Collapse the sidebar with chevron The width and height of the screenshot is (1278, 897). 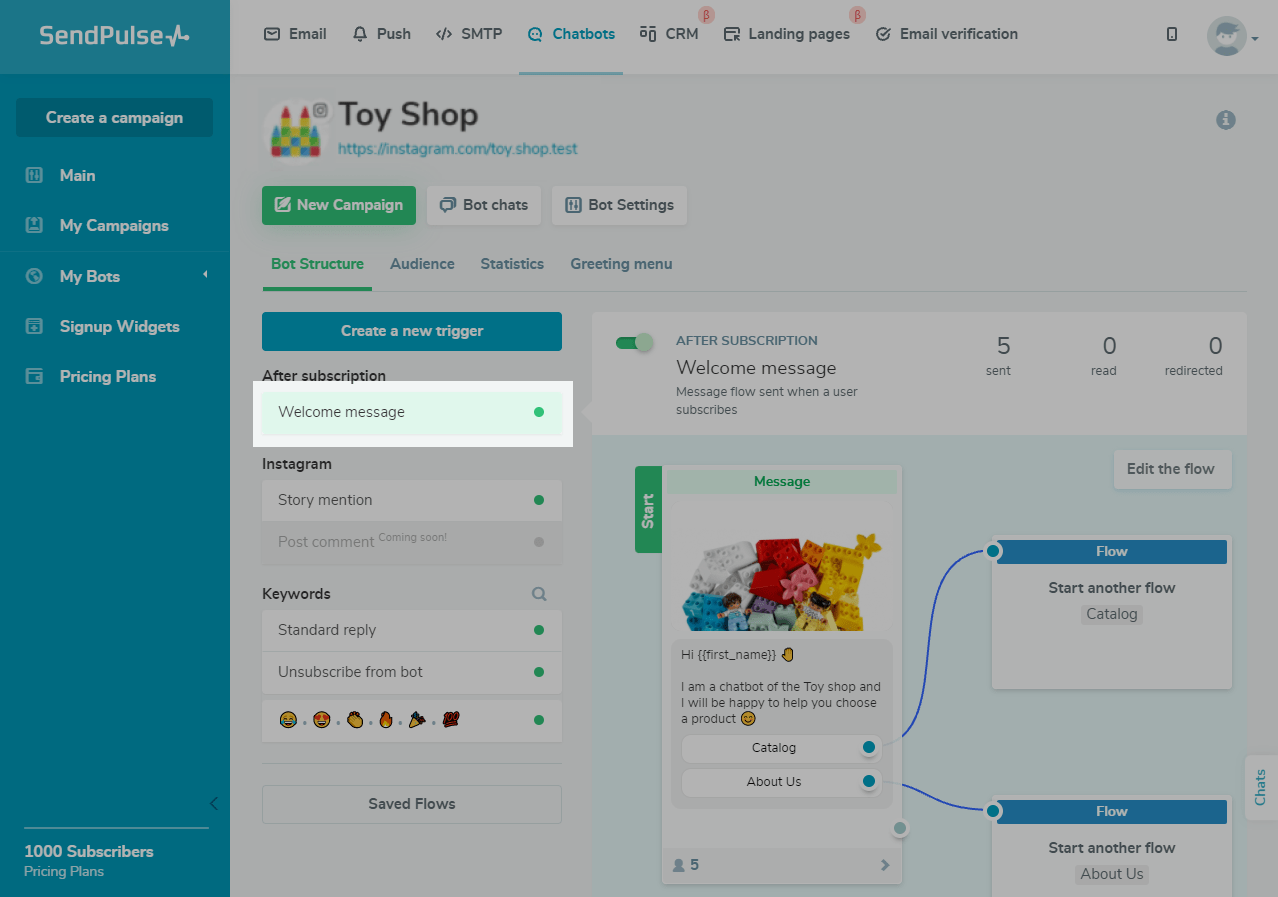[213, 803]
